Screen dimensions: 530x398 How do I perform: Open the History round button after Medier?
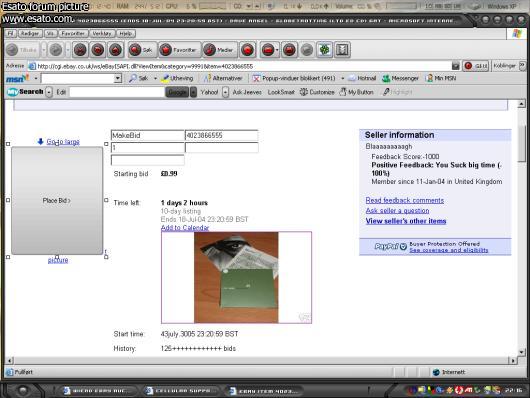tap(247, 50)
